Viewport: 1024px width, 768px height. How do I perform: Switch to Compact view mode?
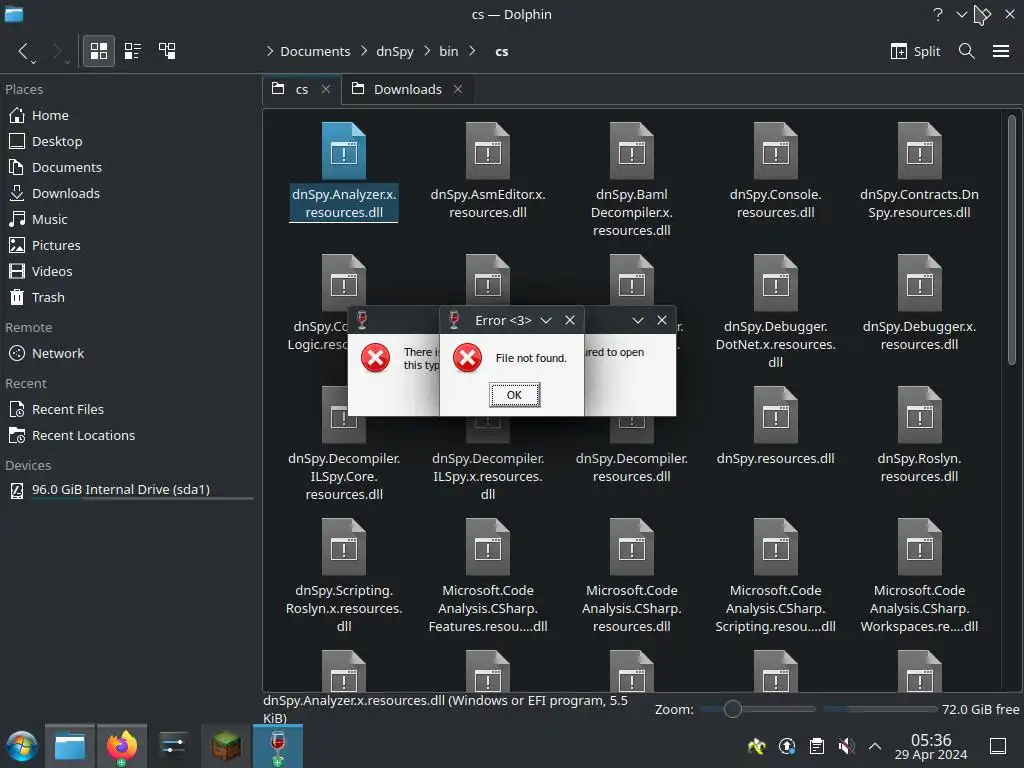click(133, 51)
